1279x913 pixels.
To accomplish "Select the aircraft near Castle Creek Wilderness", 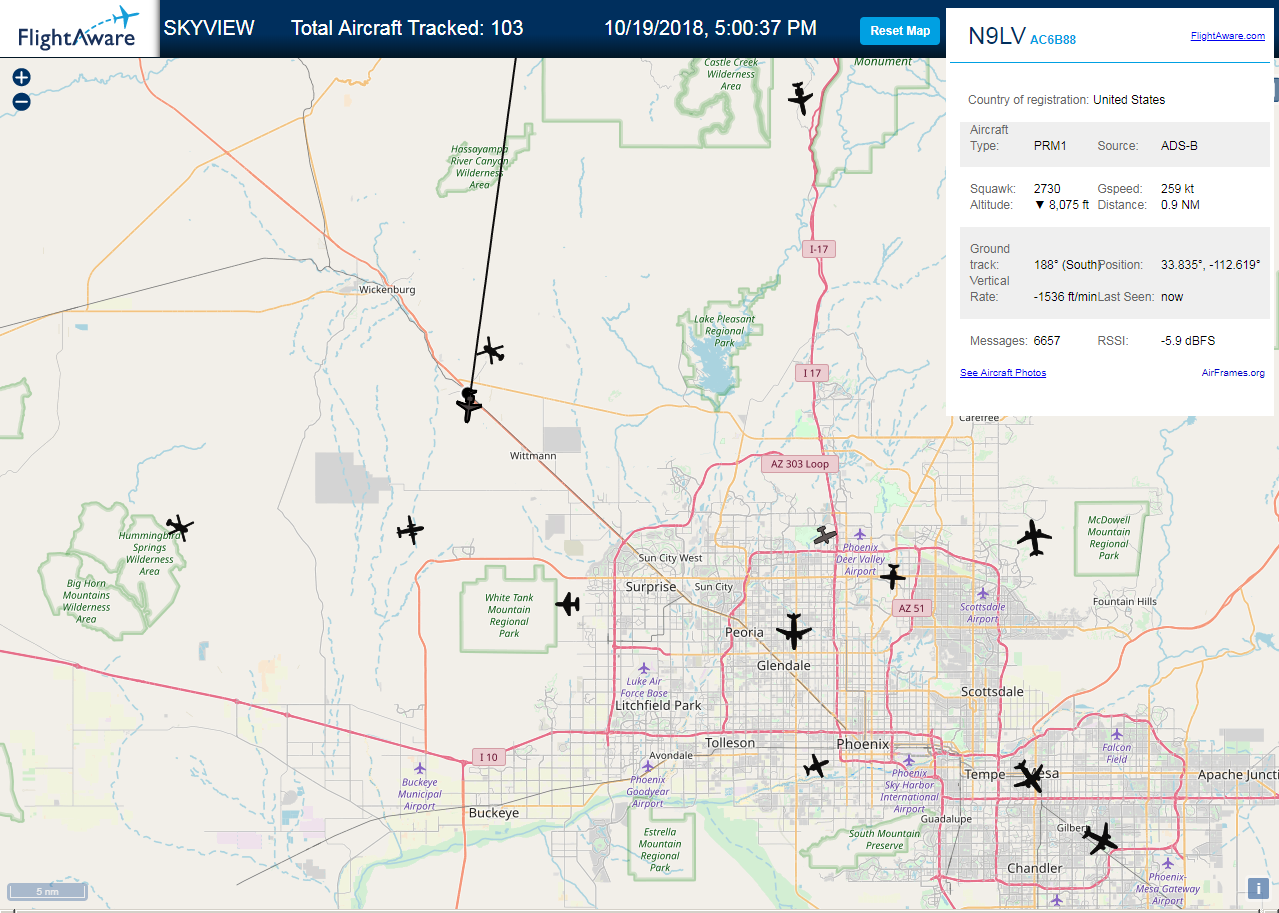I will 800,98.
